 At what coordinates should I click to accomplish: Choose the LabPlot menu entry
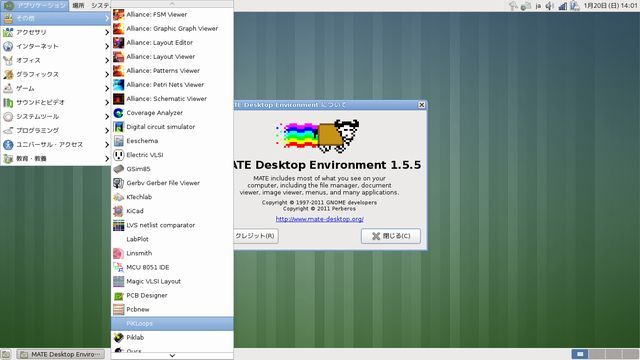click(x=172, y=239)
